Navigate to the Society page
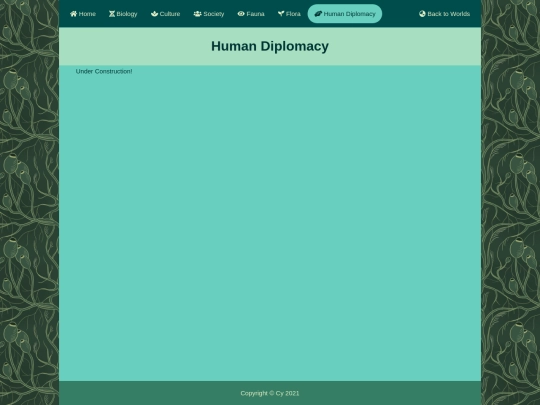 click(x=209, y=14)
